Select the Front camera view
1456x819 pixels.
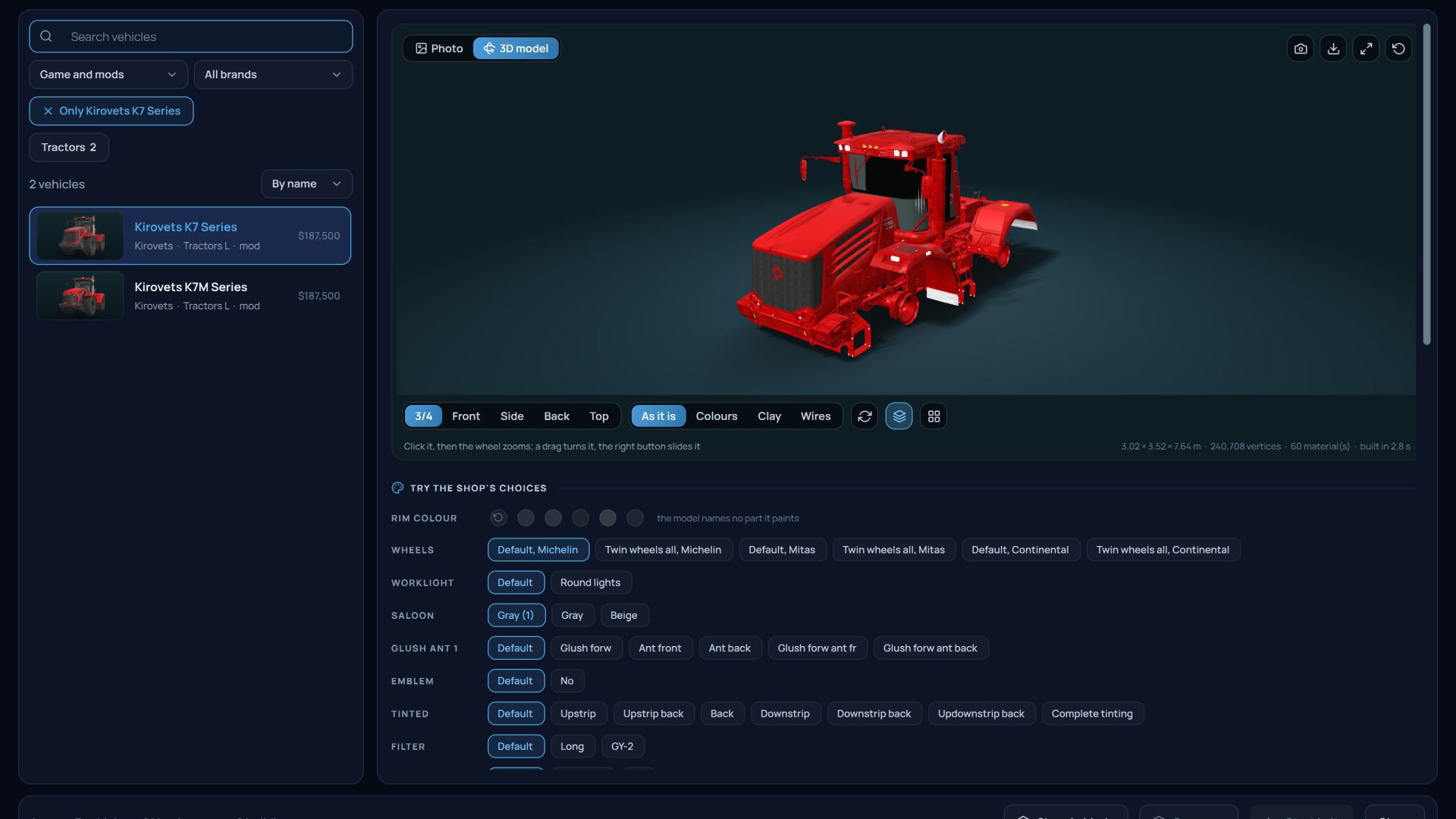(466, 416)
